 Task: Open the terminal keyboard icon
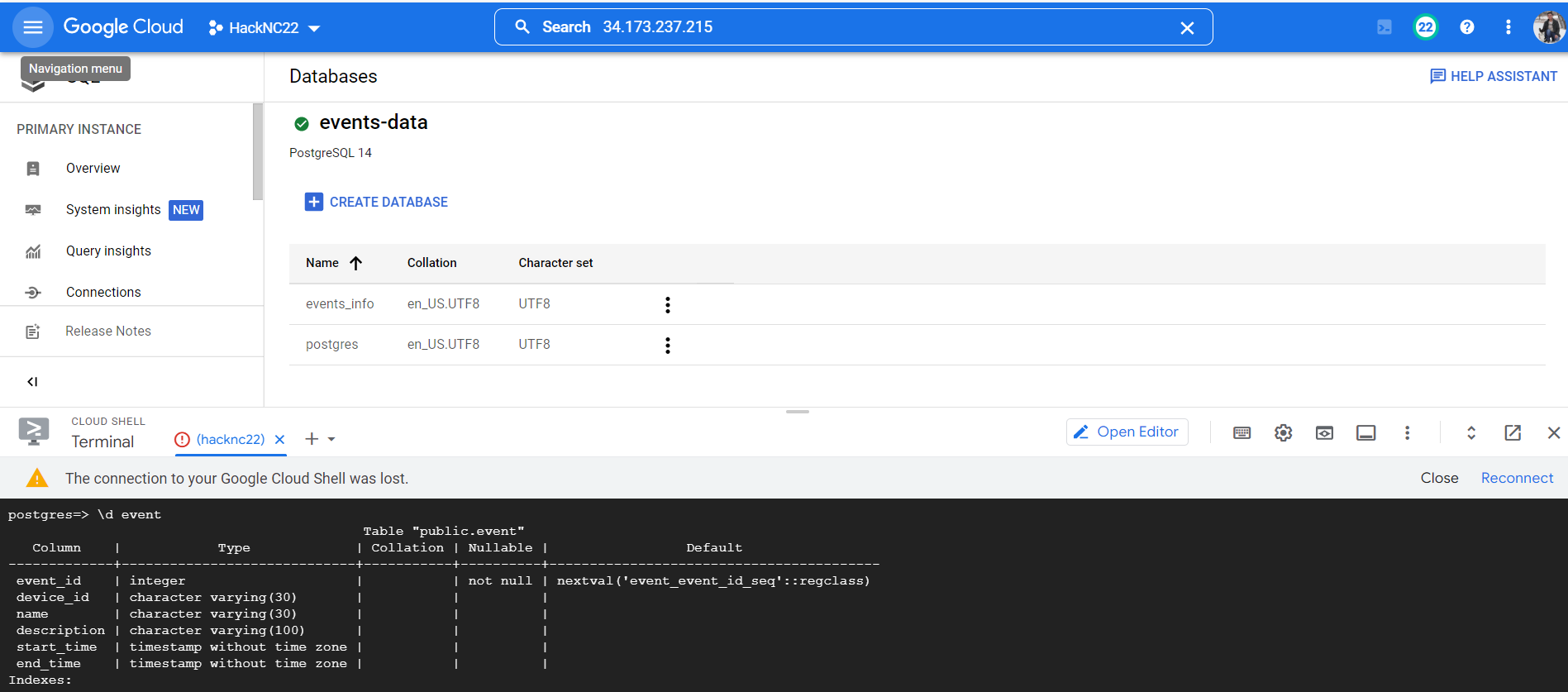tap(1242, 432)
